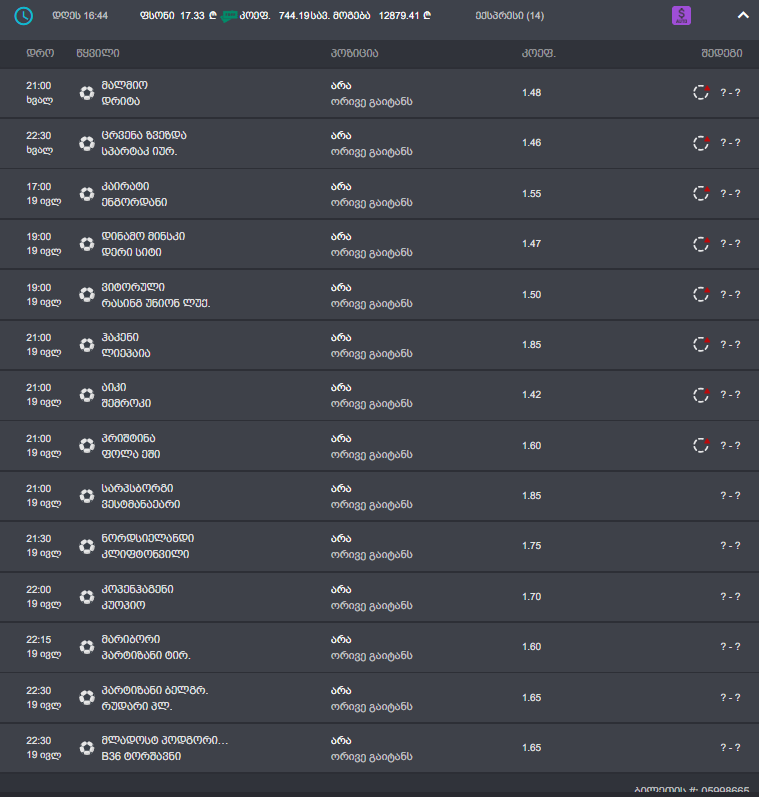Click the ? - ? result on B36 ტორშავნი row
Image resolution: width=759 pixels, height=797 pixels.
point(730,747)
